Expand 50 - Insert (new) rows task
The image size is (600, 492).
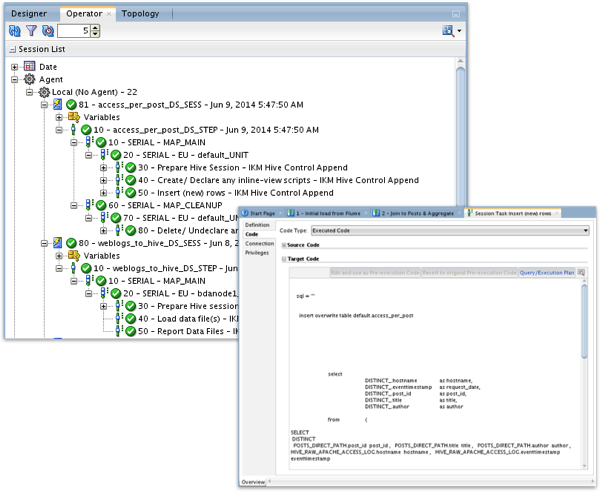click(103, 193)
